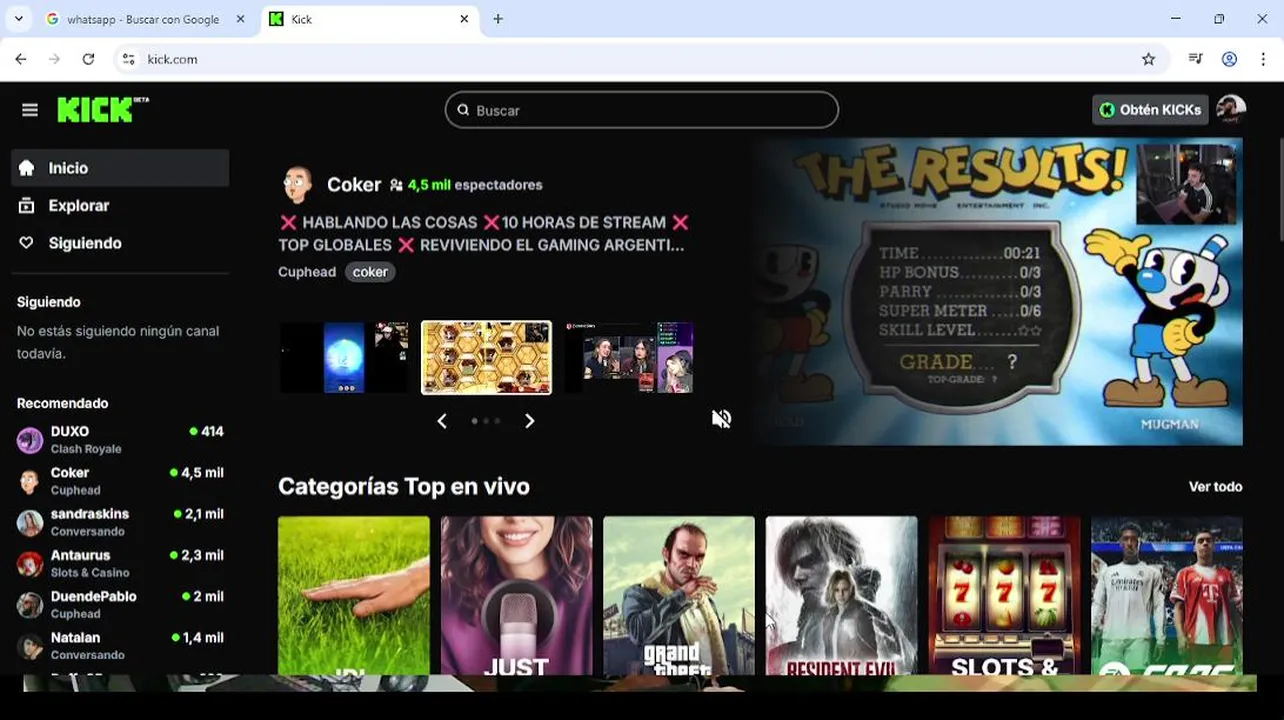Click DuendePablo avatar in sidebar
1284x720 pixels.
pos(30,604)
